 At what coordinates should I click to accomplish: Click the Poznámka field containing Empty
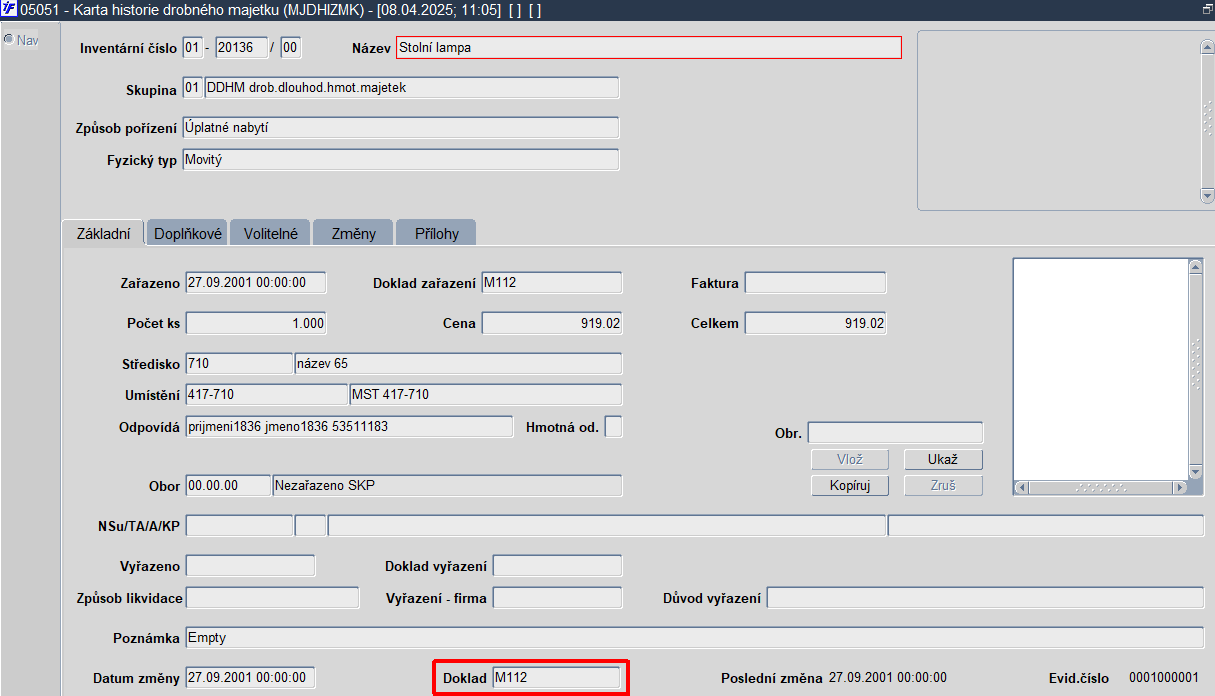[695, 638]
